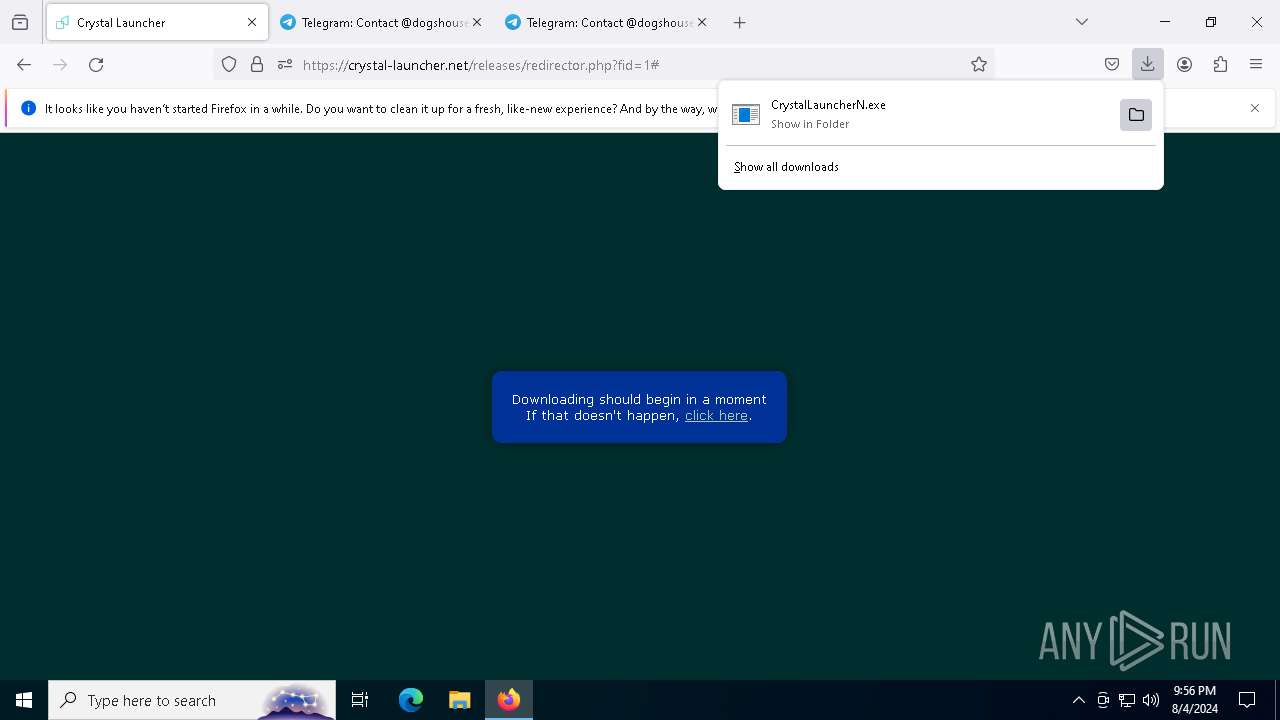Screen dimensions: 1280x720
Task: Go forward one page
Action: [60, 65]
